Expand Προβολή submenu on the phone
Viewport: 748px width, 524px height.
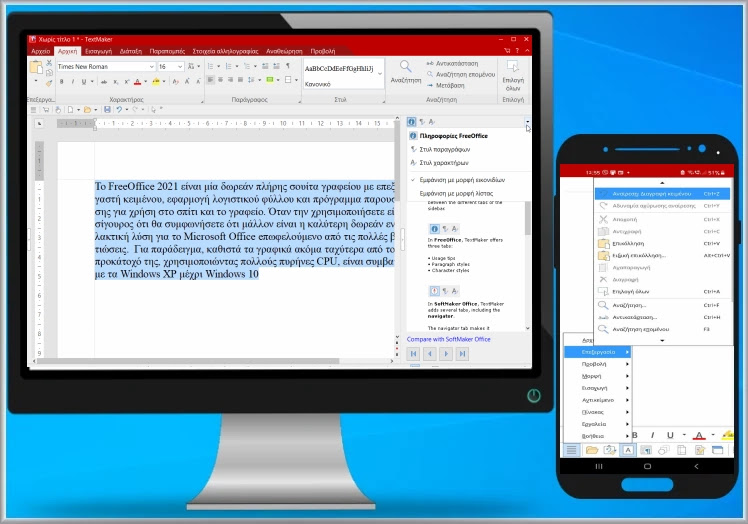(598, 364)
